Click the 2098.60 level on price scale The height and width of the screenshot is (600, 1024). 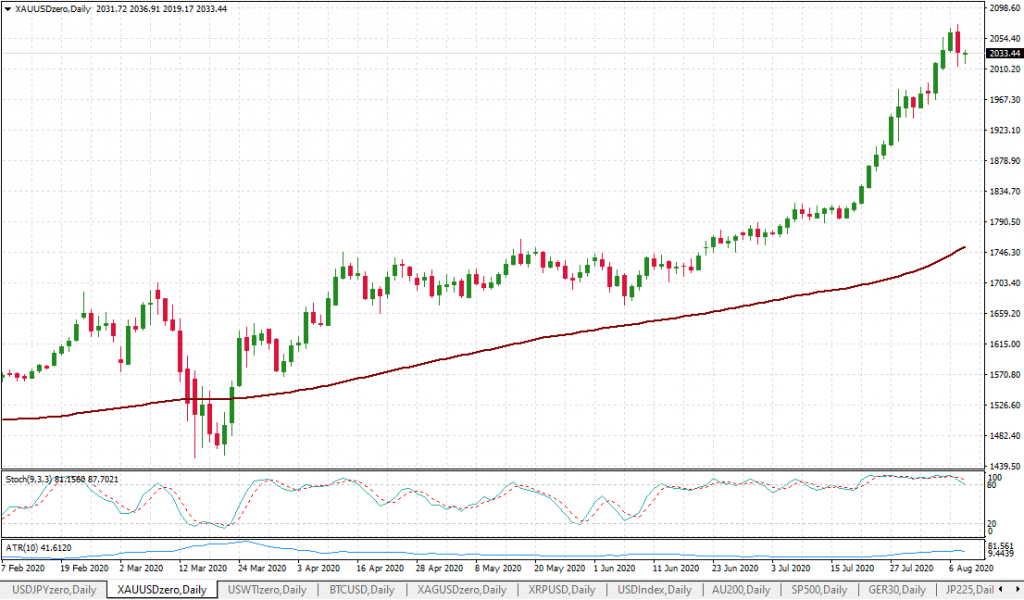1003,8
